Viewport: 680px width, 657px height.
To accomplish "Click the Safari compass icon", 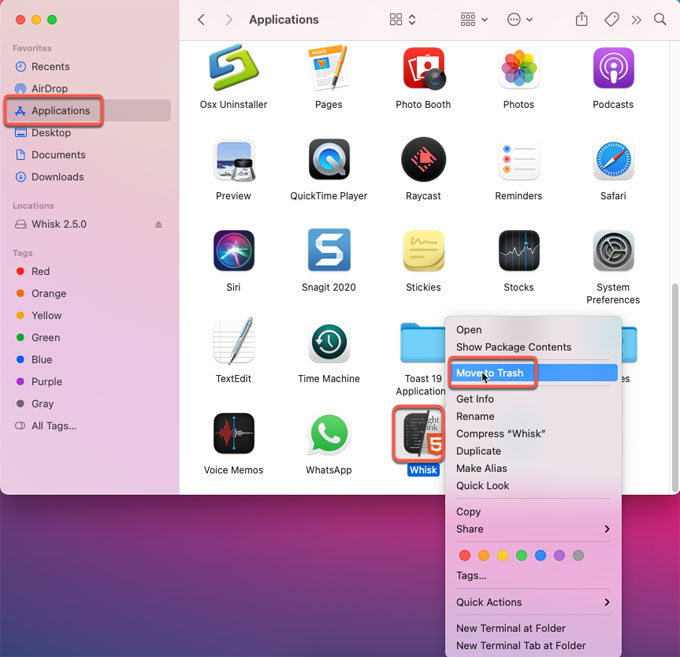I will [x=613, y=160].
